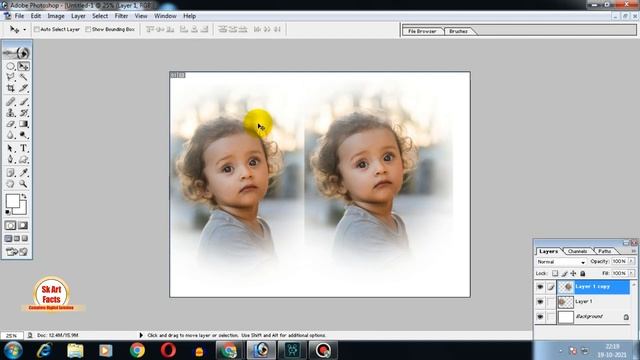Image resolution: width=640 pixels, height=360 pixels.
Task: Open the Select menu
Action: 100,16
